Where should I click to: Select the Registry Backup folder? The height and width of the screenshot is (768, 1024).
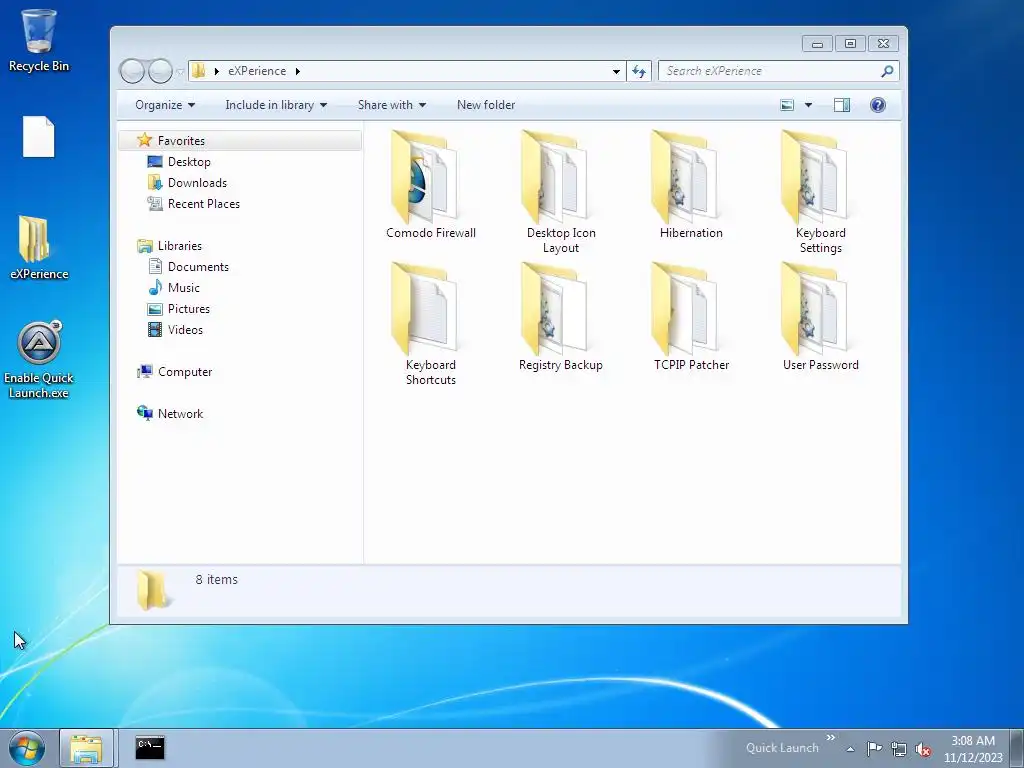tap(560, 317)
